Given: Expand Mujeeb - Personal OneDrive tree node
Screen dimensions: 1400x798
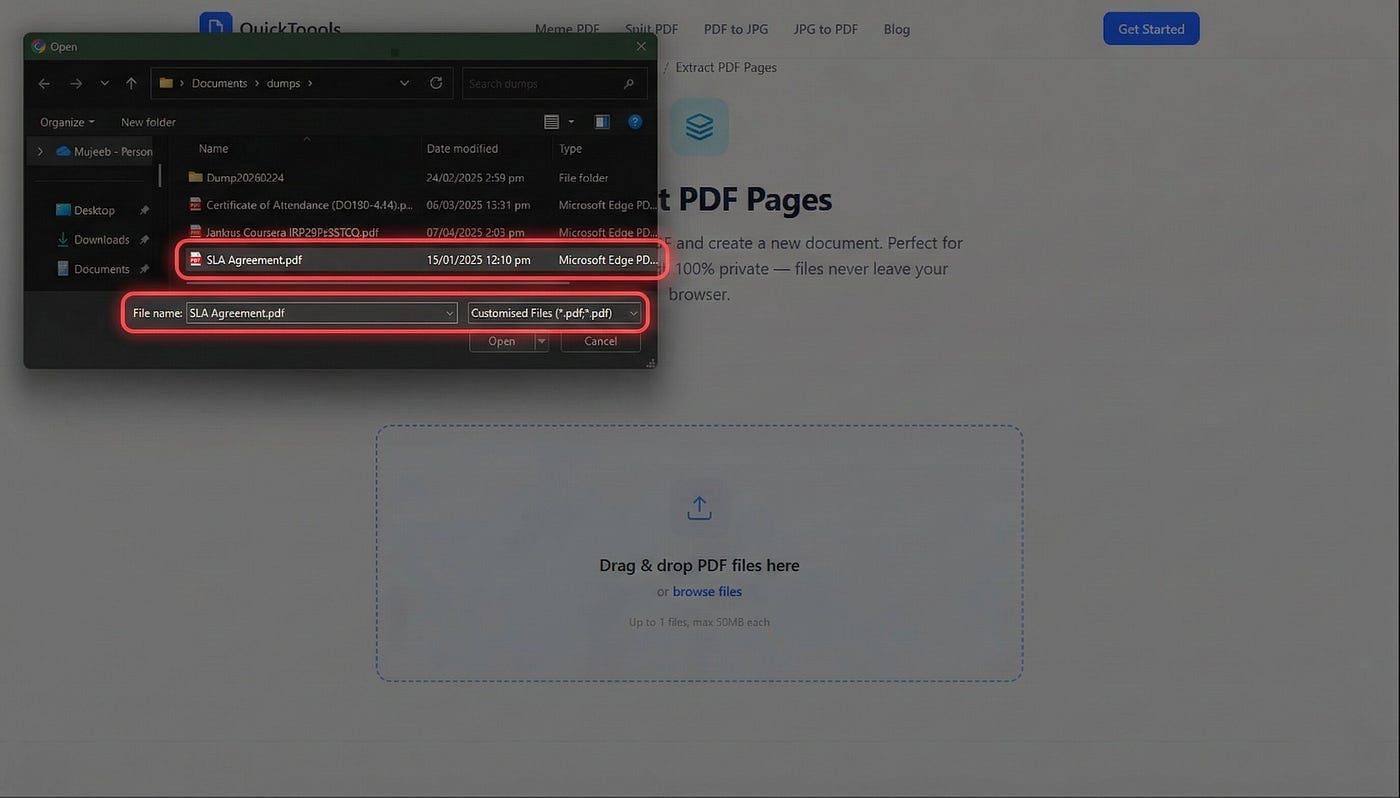Looking at the screenshot, I should [40, 152].
